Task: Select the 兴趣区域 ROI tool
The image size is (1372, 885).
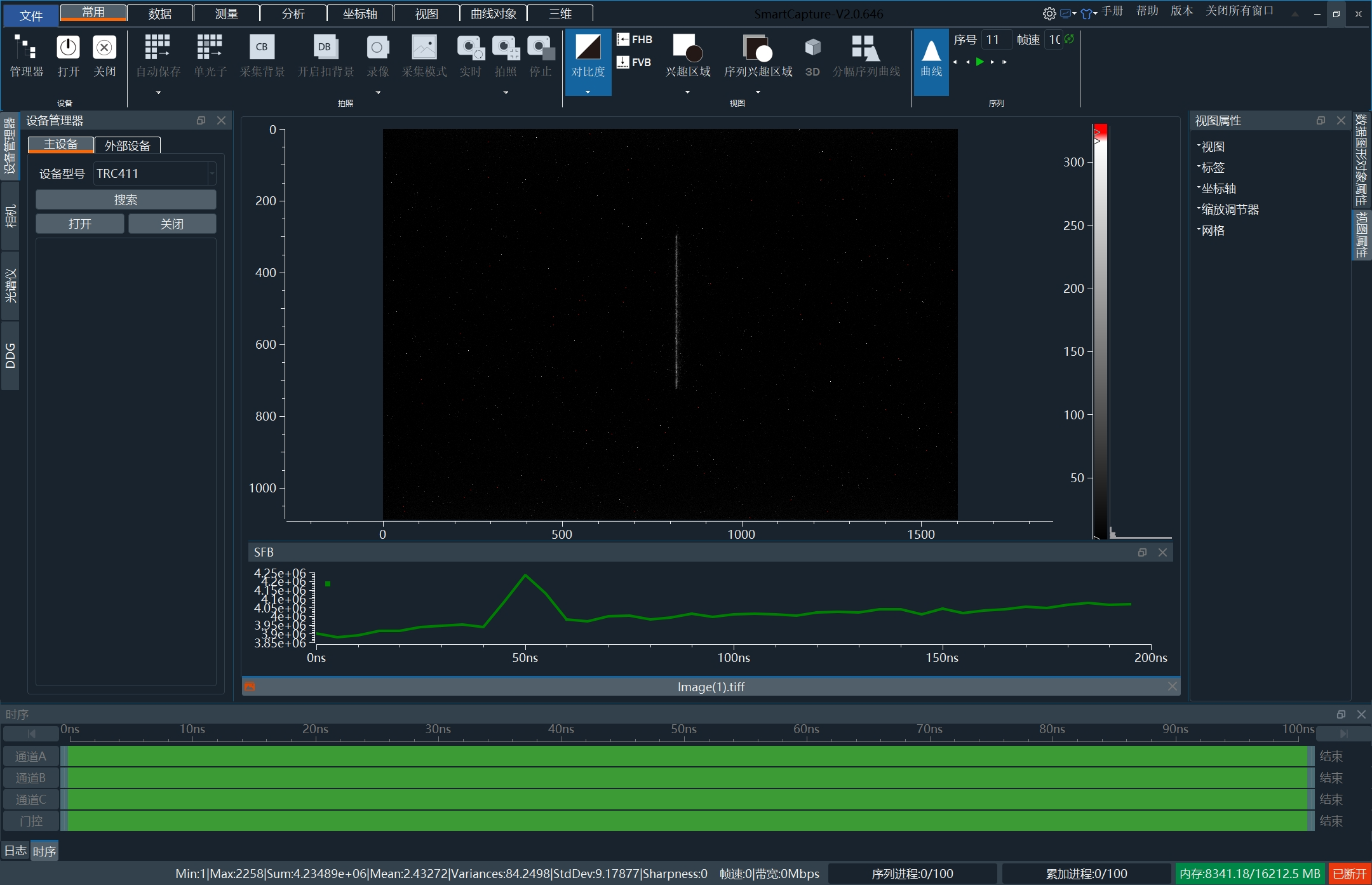Action: point(688,56)
